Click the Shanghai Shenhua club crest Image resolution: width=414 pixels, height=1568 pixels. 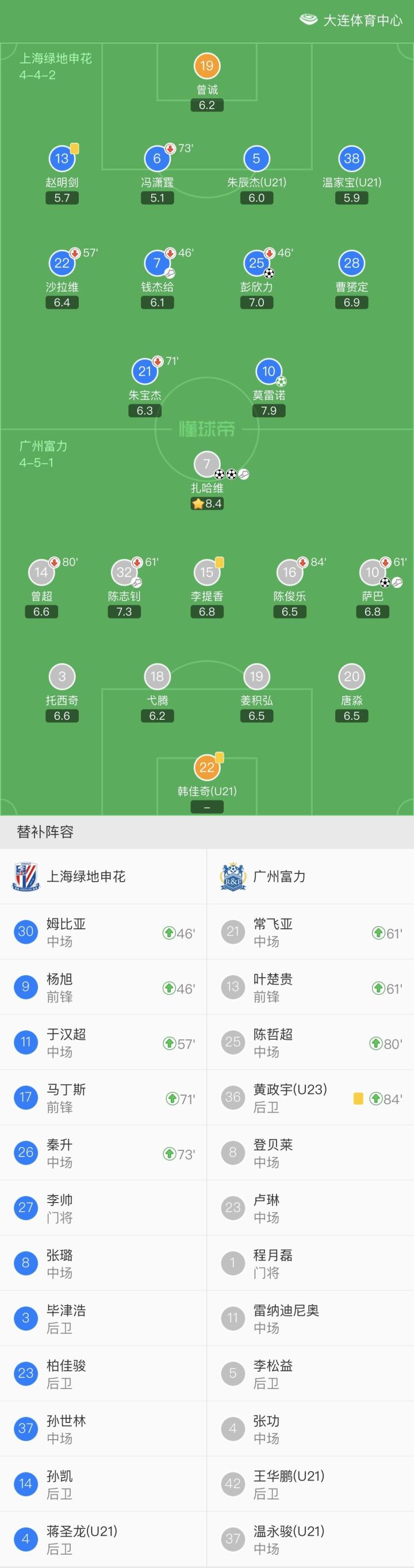pos(25,876)
